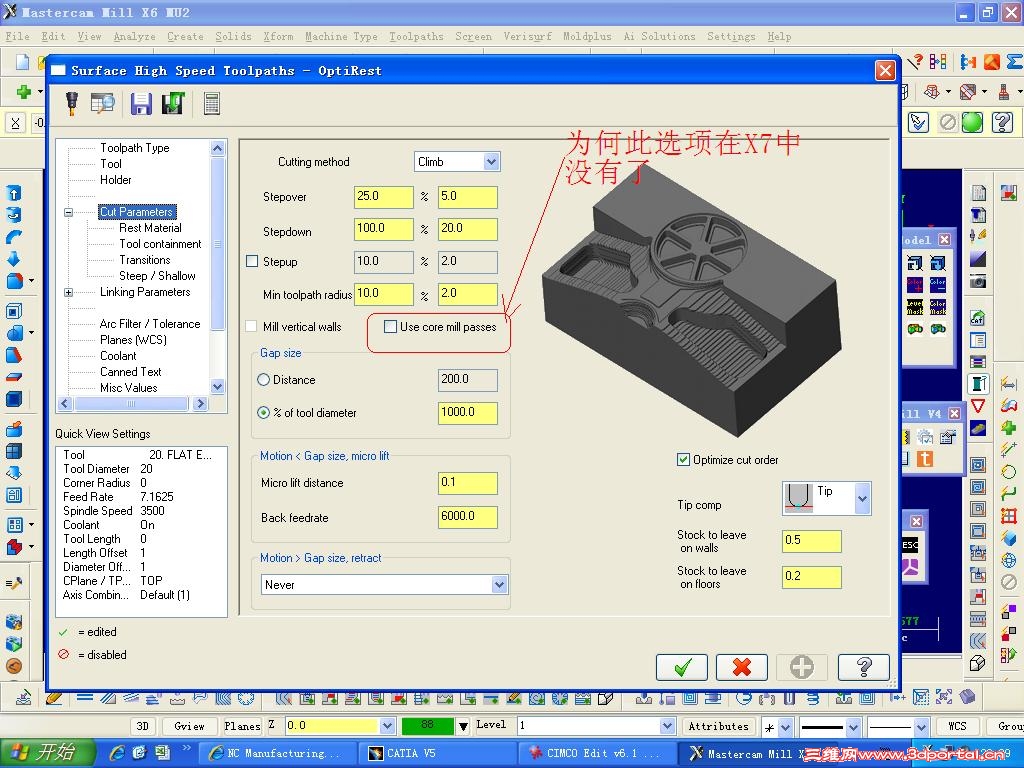Select Tool in the parameter tree
The height and width of the screenshot is (768, 1024).
pos(111,164)
